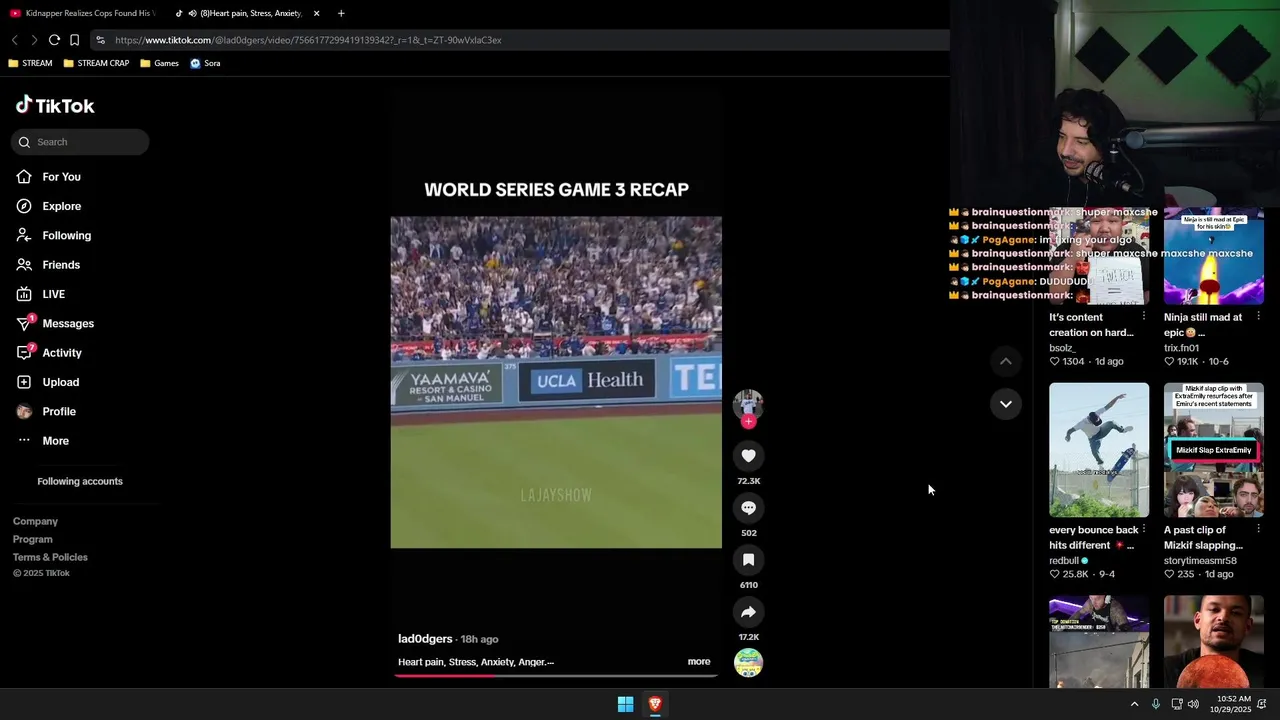The width and height of the screenshot is (1280, 720).
Task: Open the STREAM bookmarks folder
Action: (x=30, y=63)
